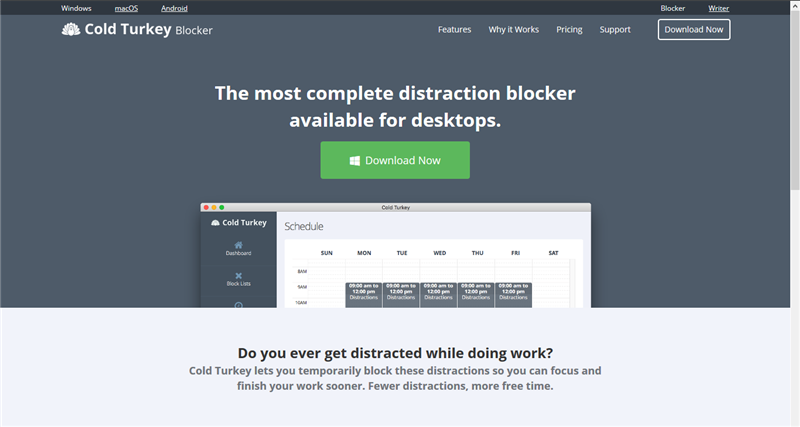The width and height of the screenshot is (800, 427).
Task: Click the Schedule heading in app preview
Action: (304, 227)
